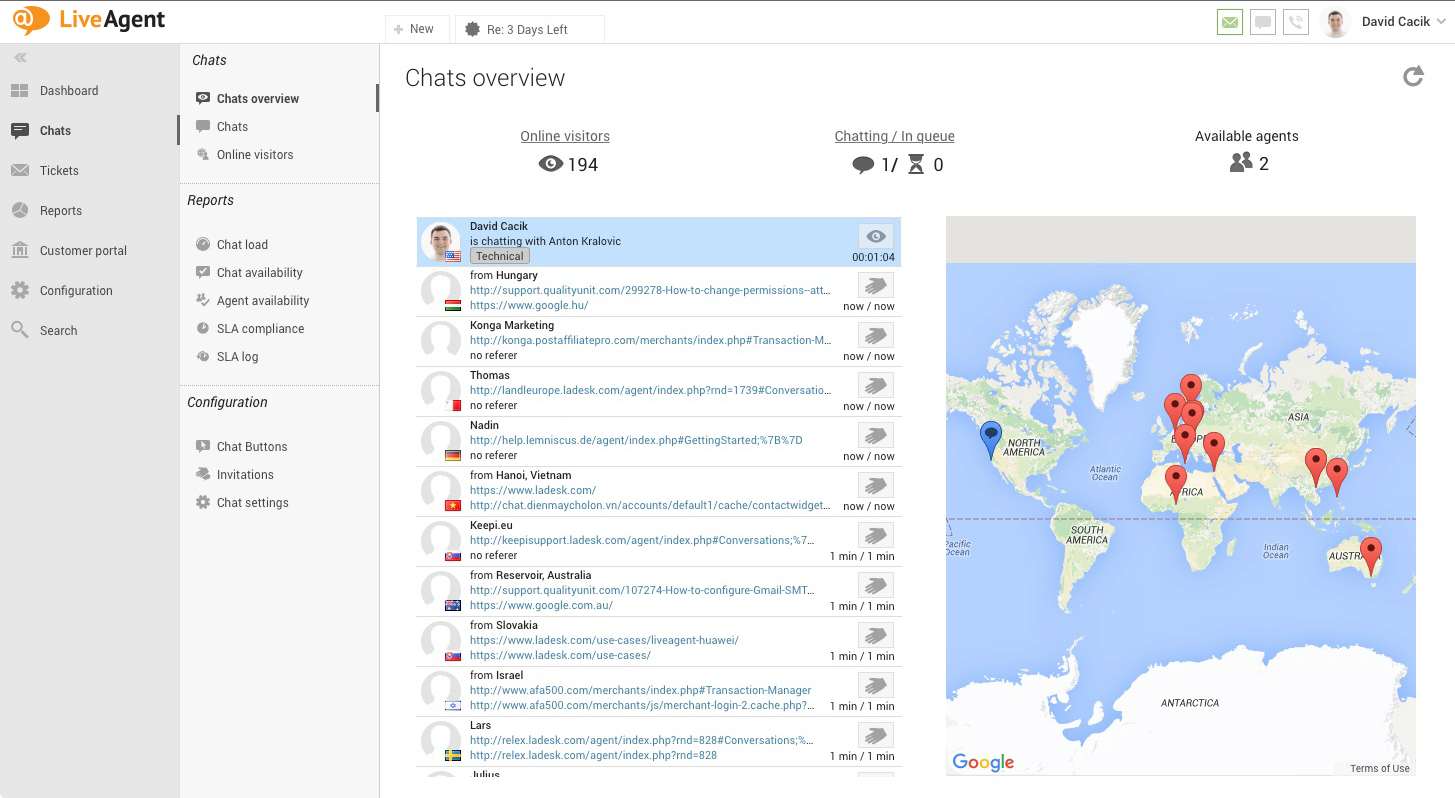The width and height of the screenshot is (1455, 798).
Task: Switch to the 'Re: 3 Days Left' tab
Action: (530, 28)
